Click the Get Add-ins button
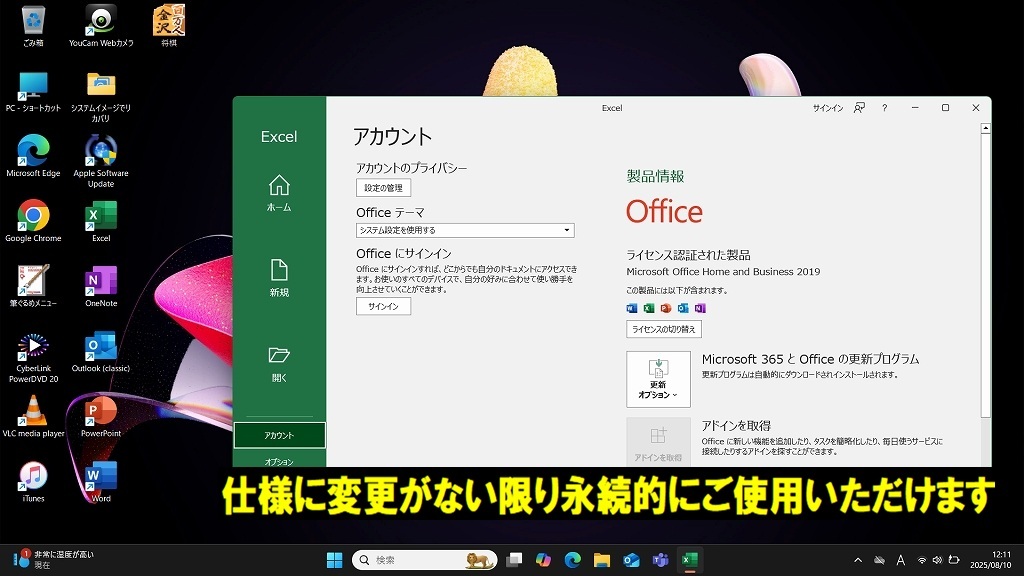Image resolution: width=1024 pixels, height=576 pixels. point(658,442)
